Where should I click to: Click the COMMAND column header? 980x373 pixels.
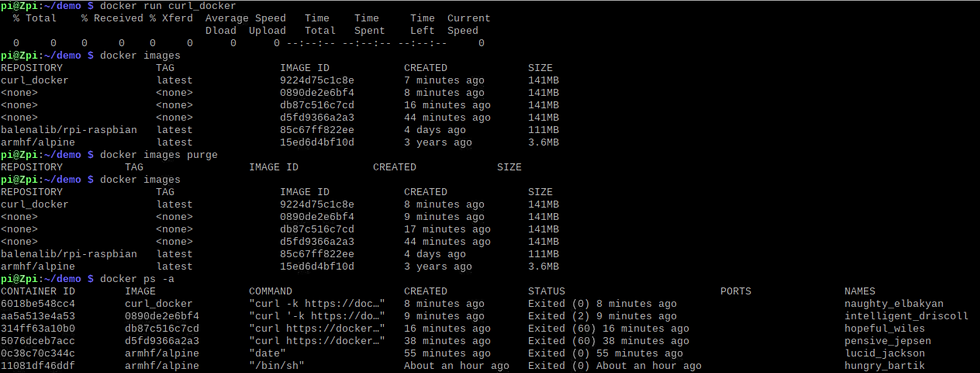click(271, 291)
